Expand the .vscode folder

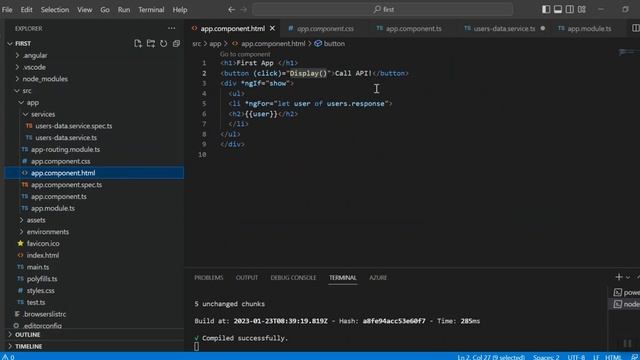pyautogui.click(x=34, y=67)
